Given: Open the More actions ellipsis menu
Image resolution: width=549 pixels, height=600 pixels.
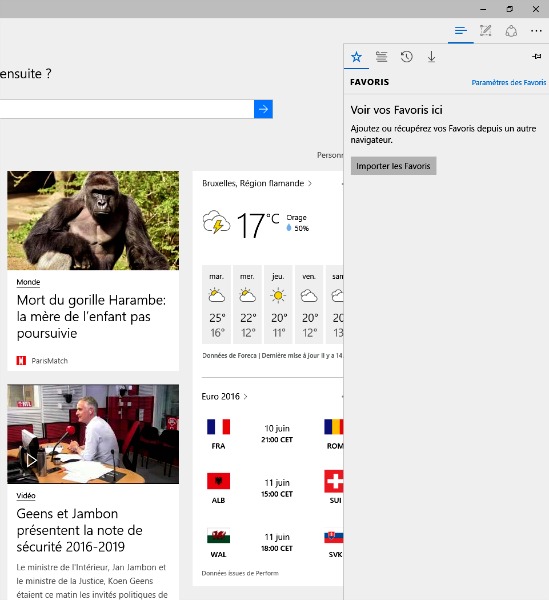Looking at the screenshot, I should tap(536, 31).
